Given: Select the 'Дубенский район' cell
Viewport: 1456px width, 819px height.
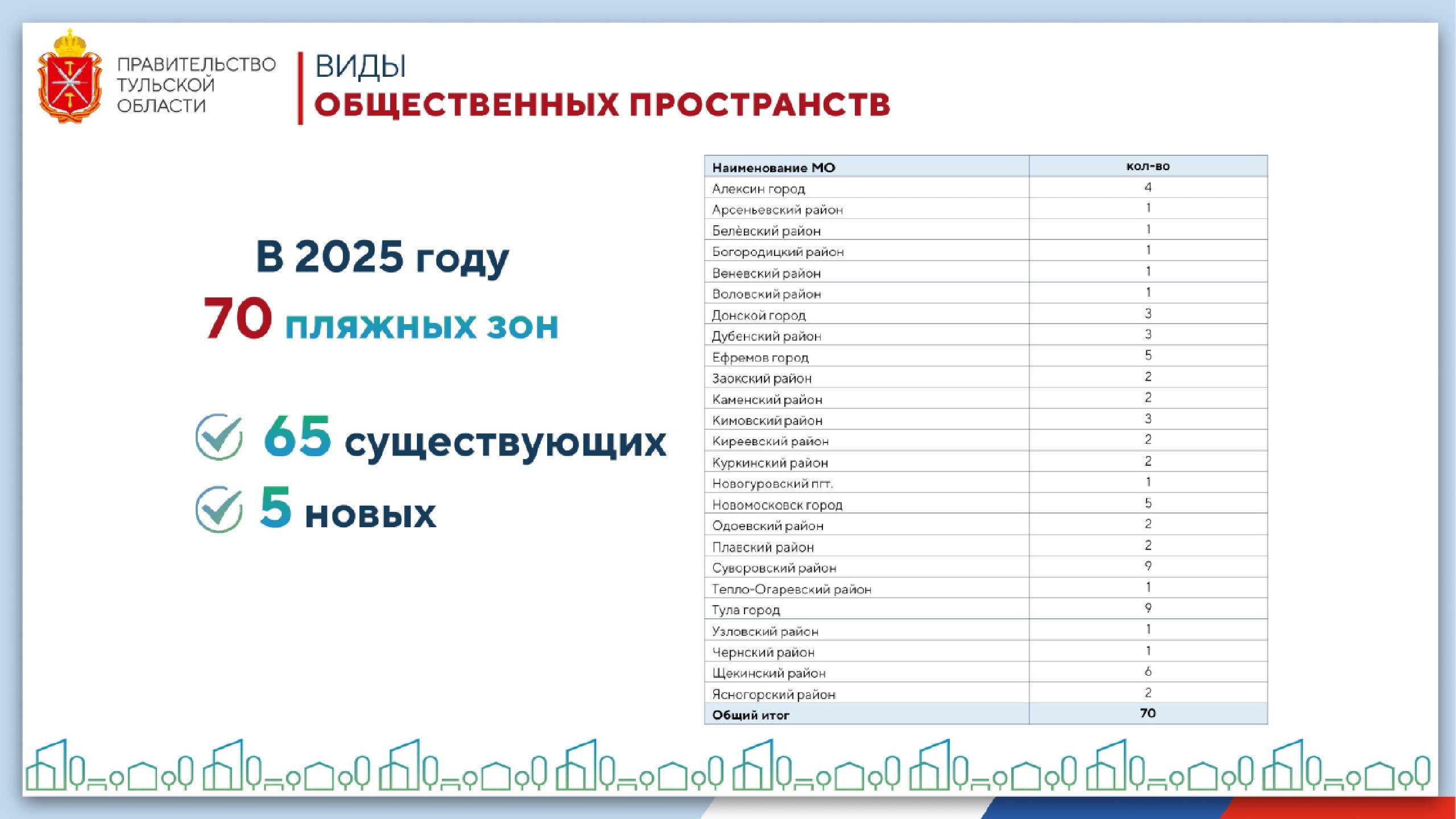Looking at the screenshot, I should click(867, 335).
